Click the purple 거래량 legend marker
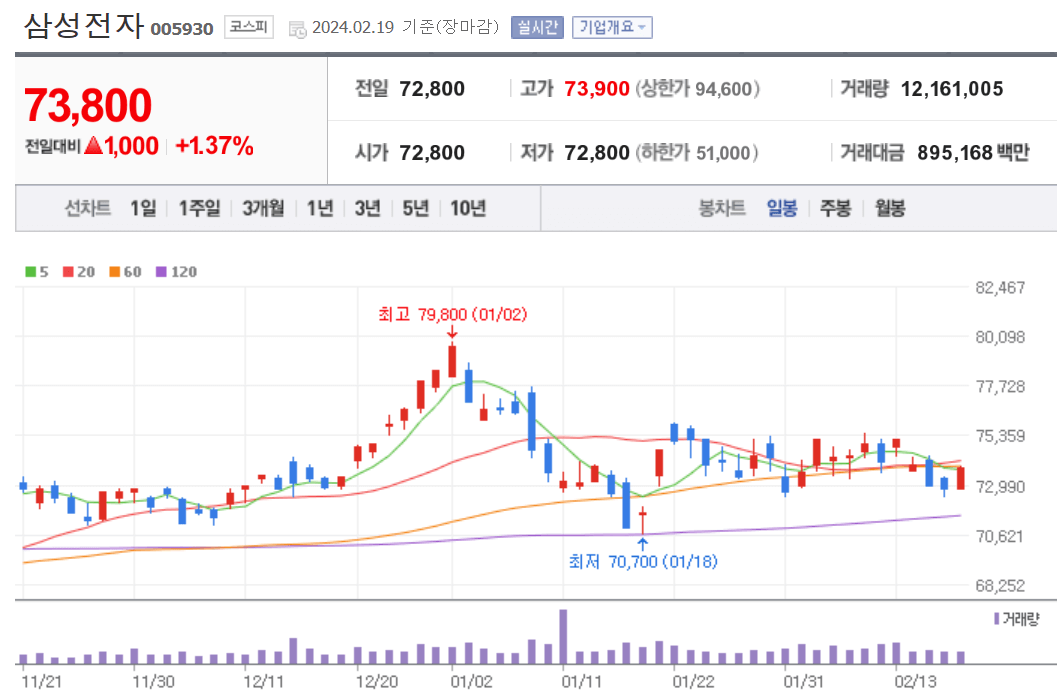1057x699 pixels. coord(996,619)
